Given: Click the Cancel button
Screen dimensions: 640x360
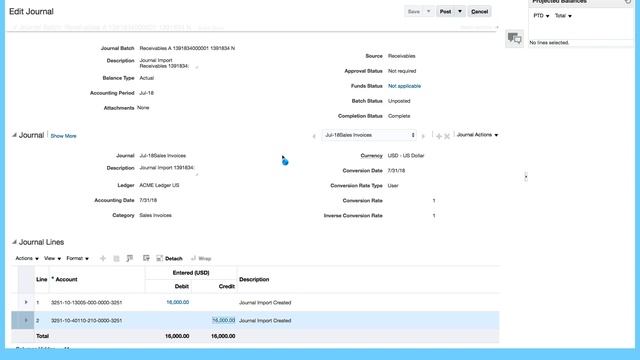Looking at the screenshot, I should pyautogui.click(x=480, y=11).
